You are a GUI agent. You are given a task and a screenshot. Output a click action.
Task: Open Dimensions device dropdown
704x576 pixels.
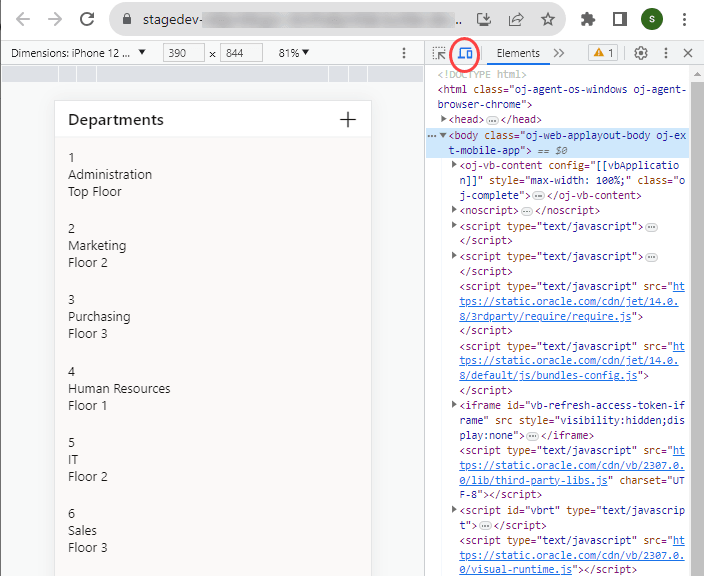tap(78, 53)
